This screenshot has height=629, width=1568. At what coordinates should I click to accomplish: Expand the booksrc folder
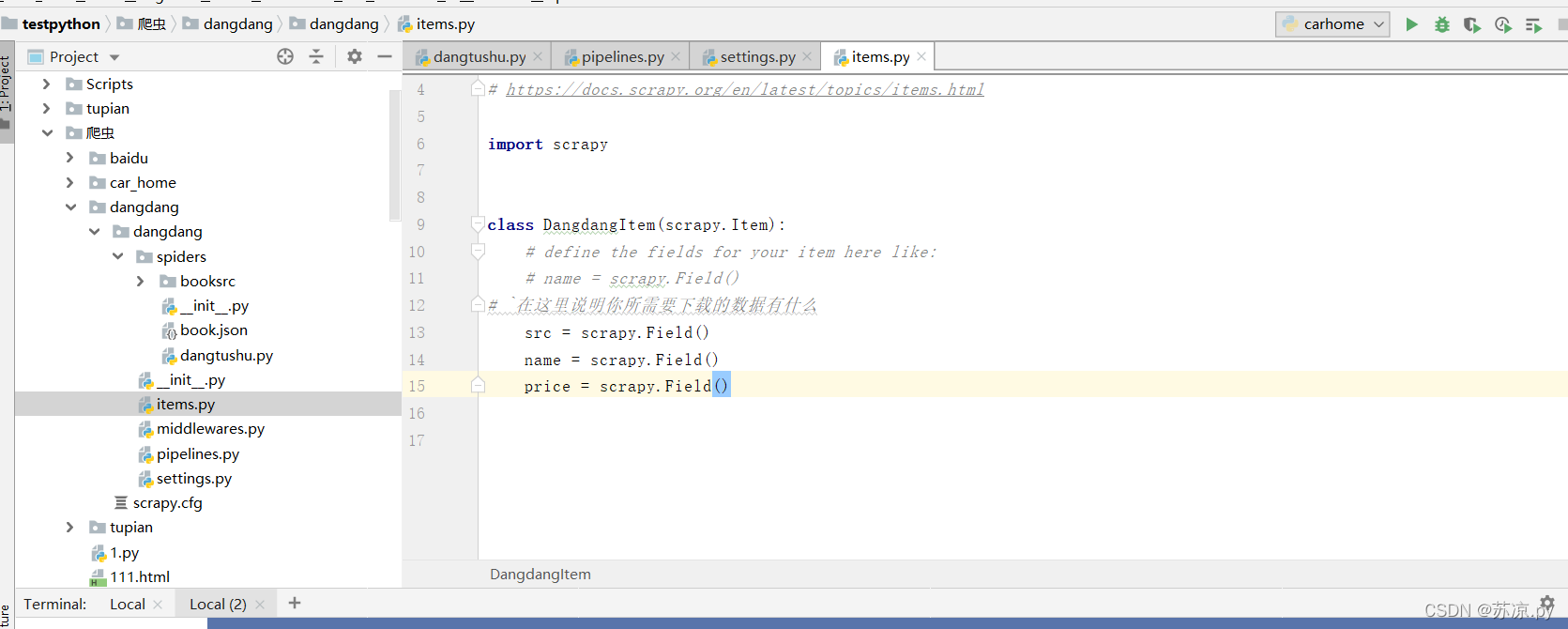[141, 281]
